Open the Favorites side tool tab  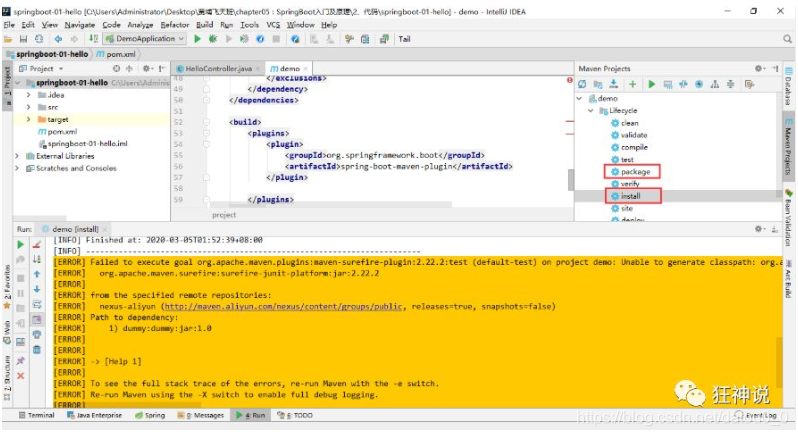[x=7, y=287]
